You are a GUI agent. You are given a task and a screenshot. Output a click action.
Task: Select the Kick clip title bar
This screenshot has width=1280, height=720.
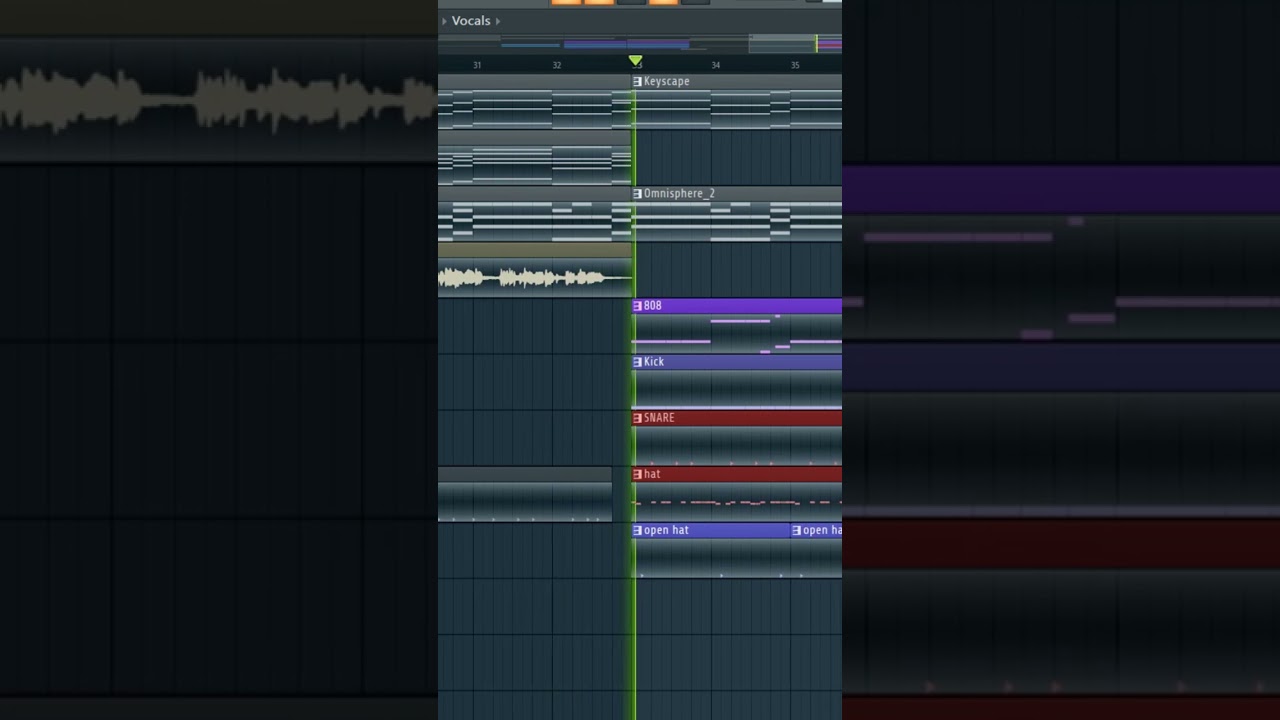pos(737,361)
